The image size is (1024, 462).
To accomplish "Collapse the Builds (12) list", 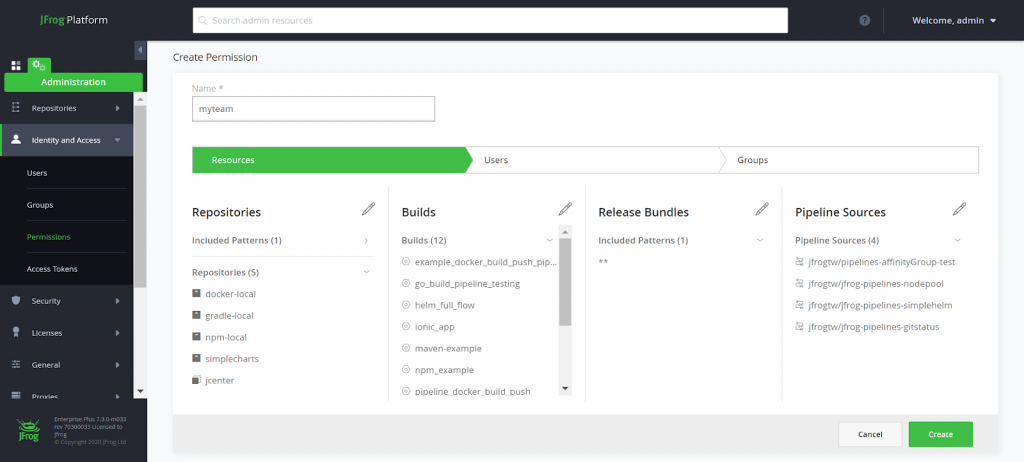I will pos(549,240).
